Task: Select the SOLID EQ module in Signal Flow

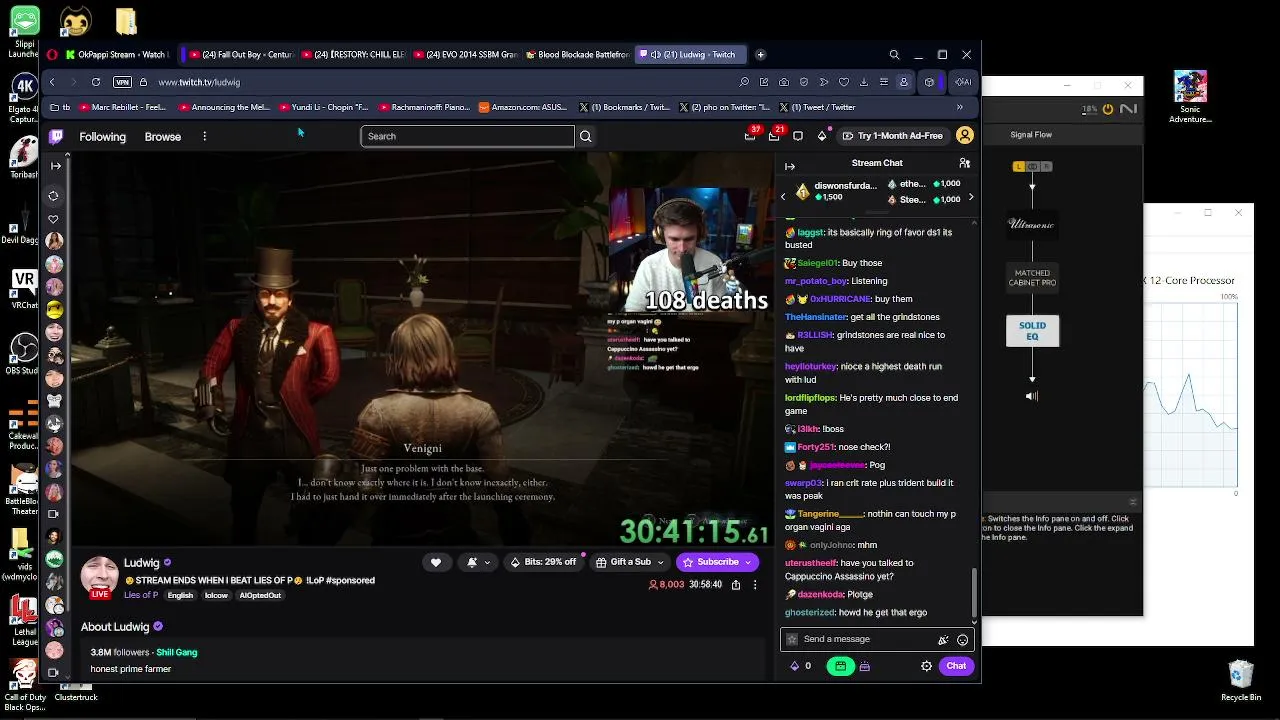Action: [x=1032, y=331]
